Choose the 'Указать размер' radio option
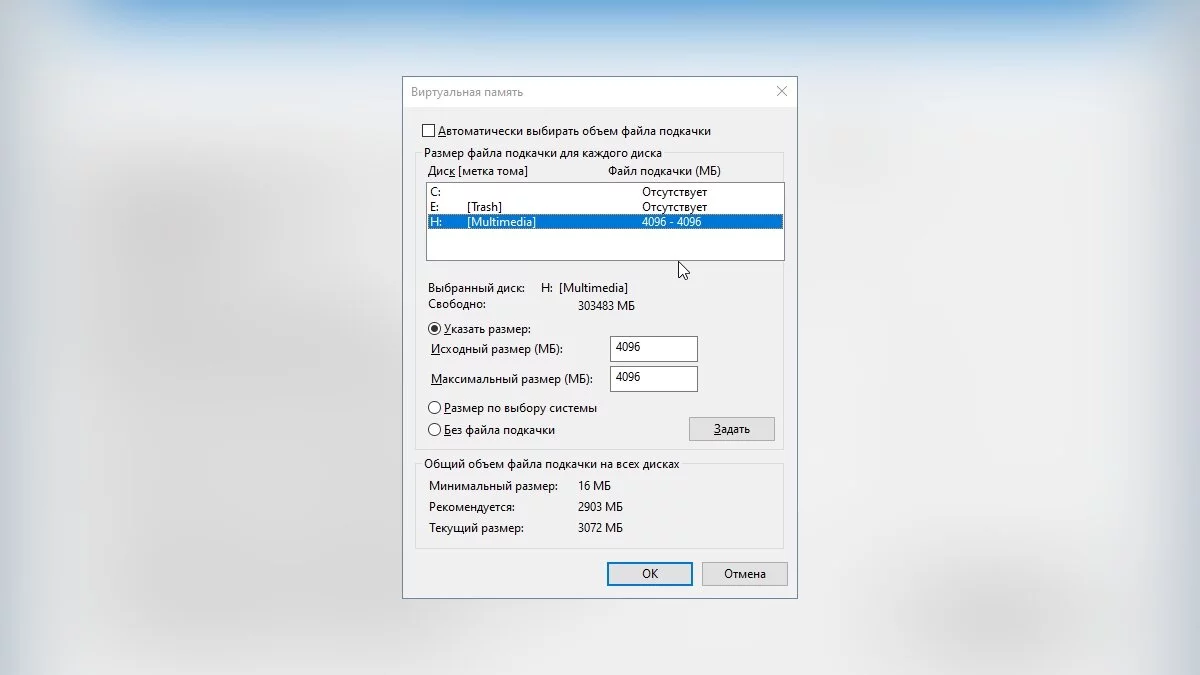Screen dimensions: 1200x675 (435, 329)
